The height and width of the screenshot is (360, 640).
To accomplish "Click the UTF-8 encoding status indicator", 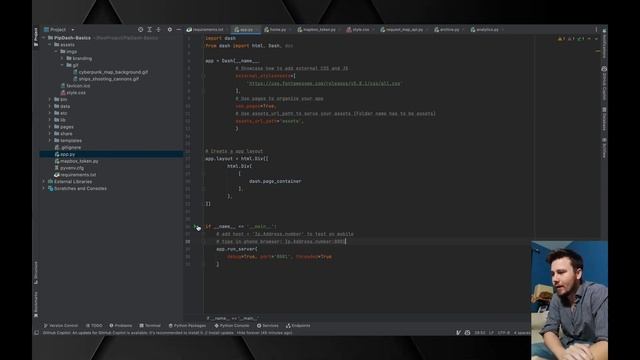I will (x=504, y=333).
